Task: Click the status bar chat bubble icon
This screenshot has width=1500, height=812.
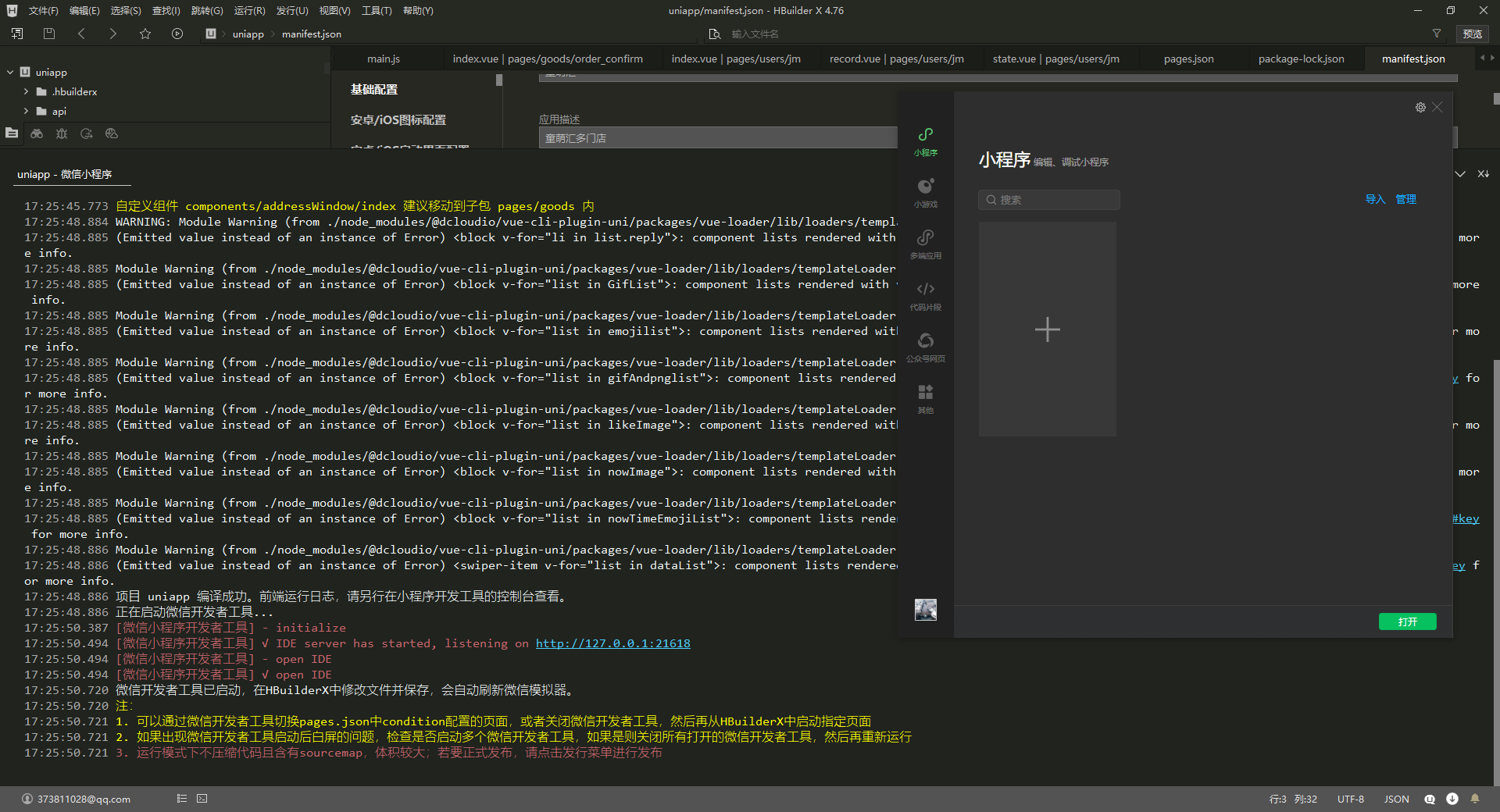Action: 1430,799
